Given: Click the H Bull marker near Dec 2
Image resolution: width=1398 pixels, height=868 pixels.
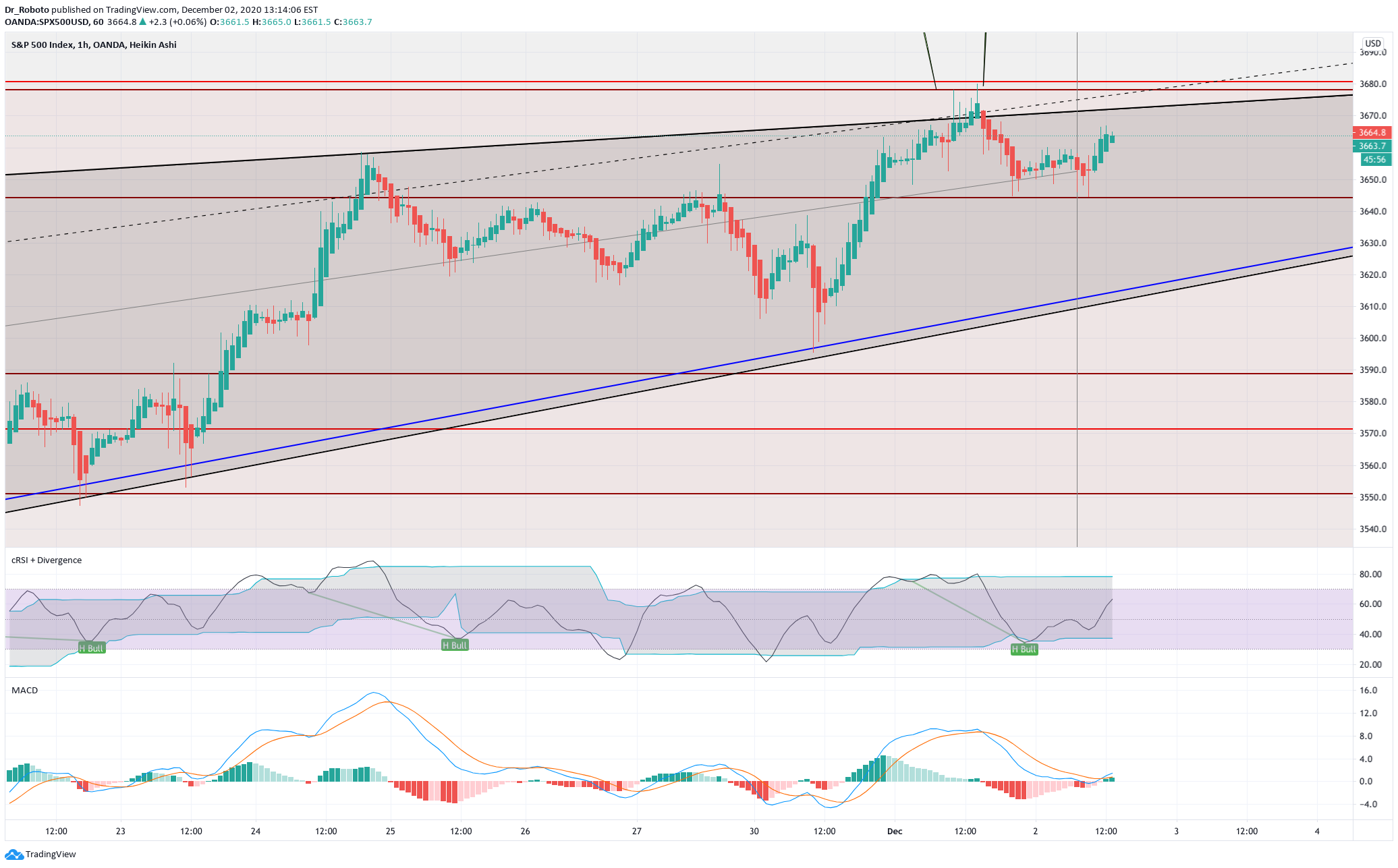Looking at the screenshot, I should pyautogui.click(x=1024, y=649).
